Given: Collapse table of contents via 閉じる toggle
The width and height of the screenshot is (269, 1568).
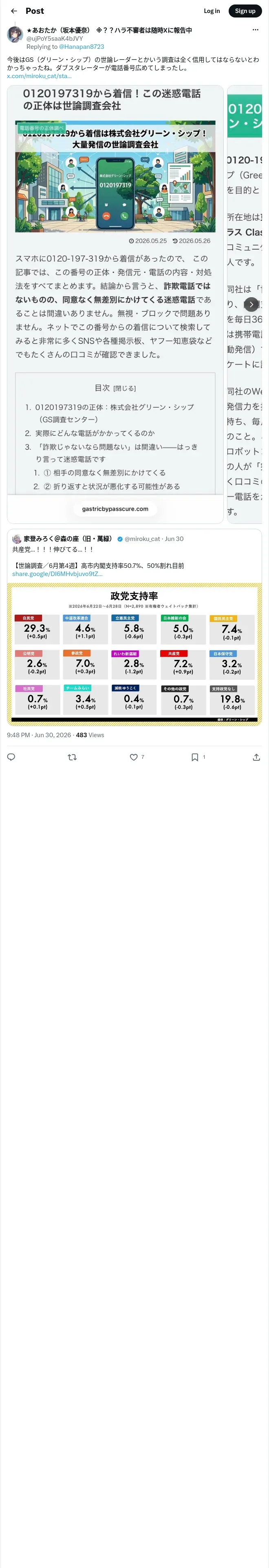Looking at the screenshot, I should pos(124,388).
